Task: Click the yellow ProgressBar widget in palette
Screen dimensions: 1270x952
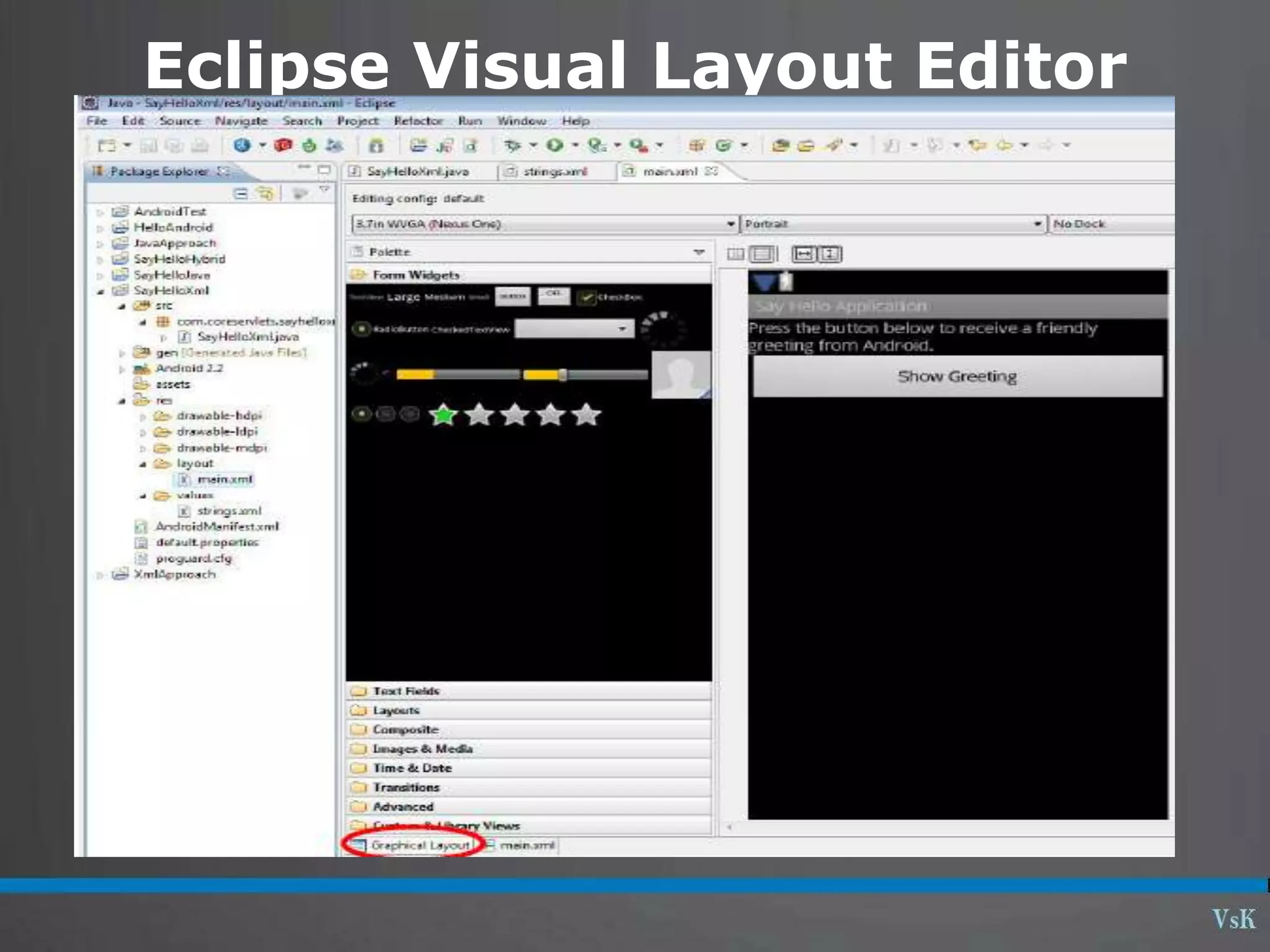Action: pos(458,374)
